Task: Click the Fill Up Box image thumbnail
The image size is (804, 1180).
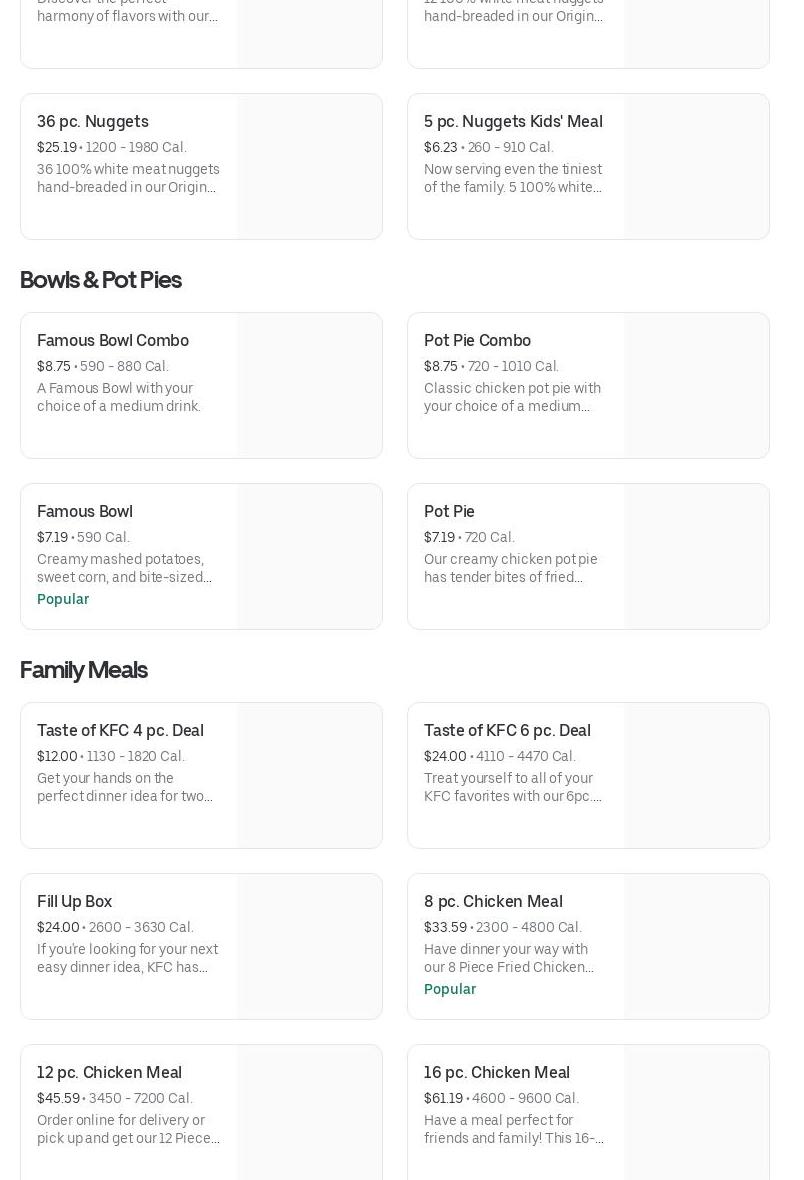Action: point(309,947)
